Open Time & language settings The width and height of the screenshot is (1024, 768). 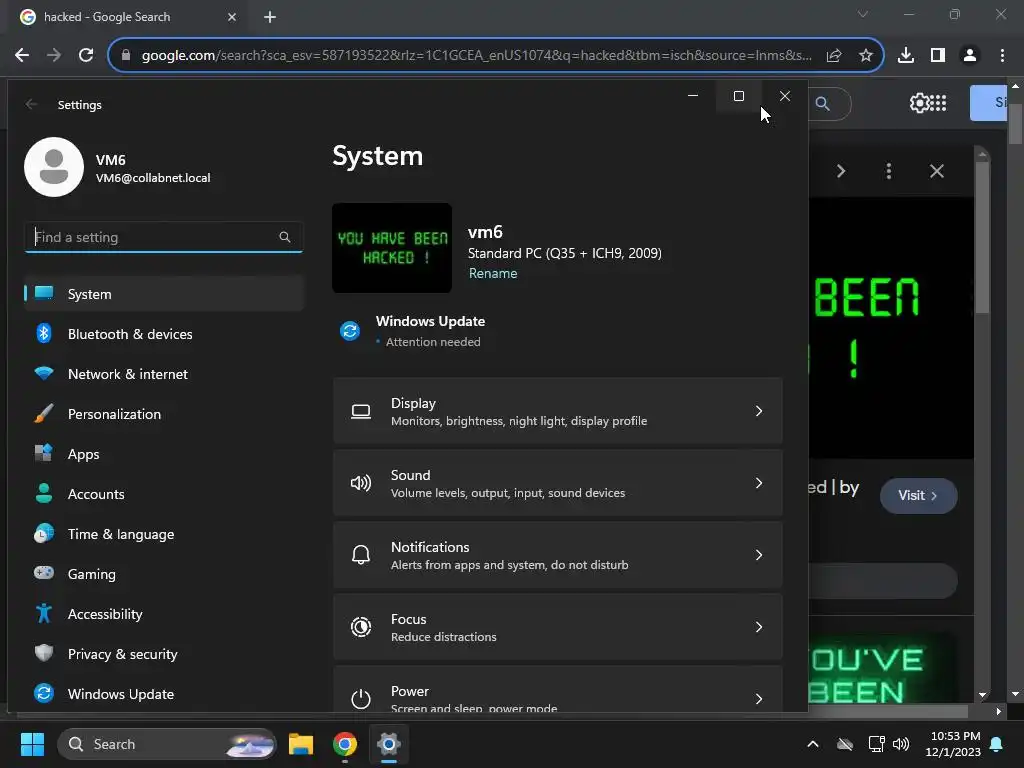click(x=164, y=534)
